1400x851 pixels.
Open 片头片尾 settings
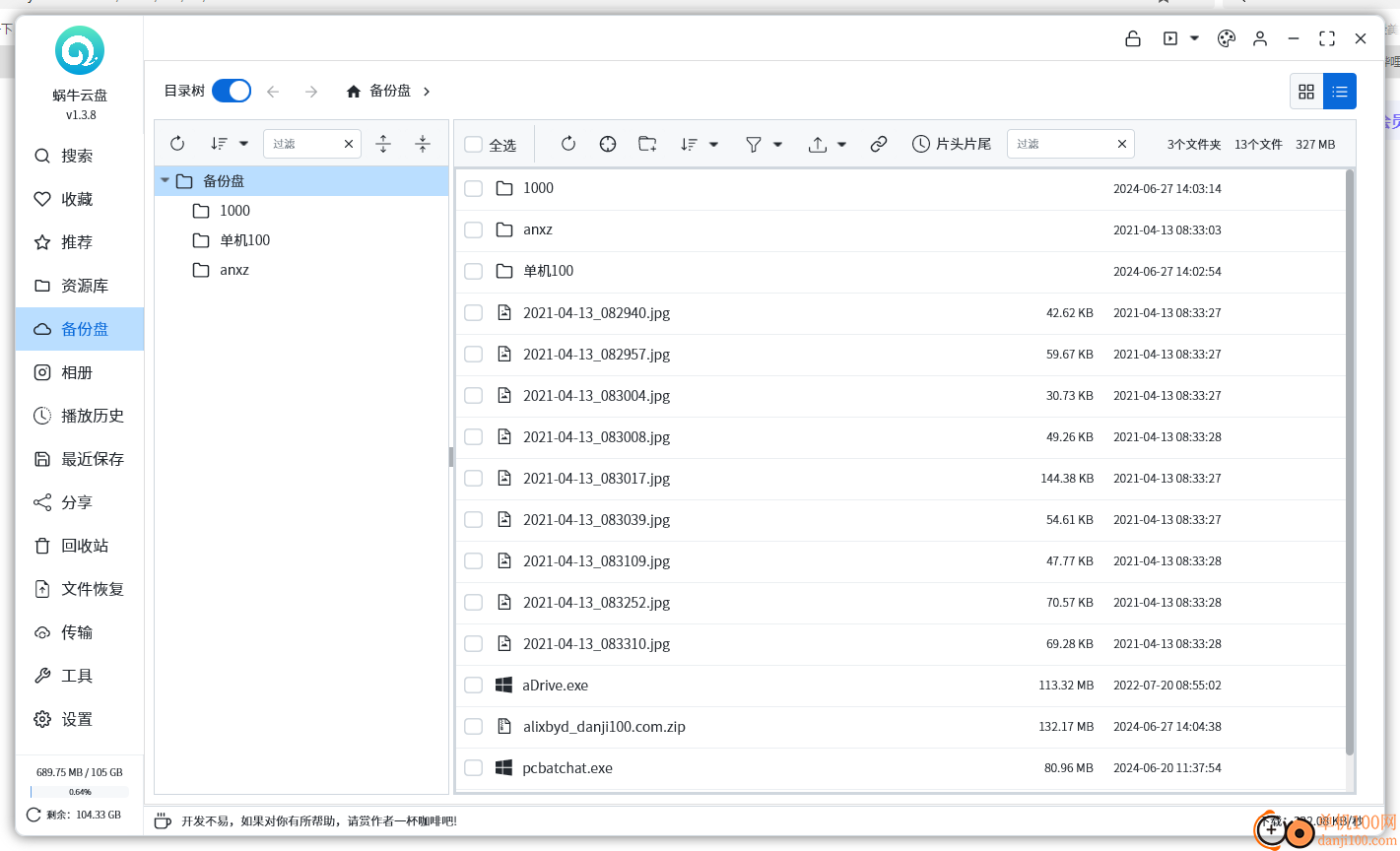[952, 144]
